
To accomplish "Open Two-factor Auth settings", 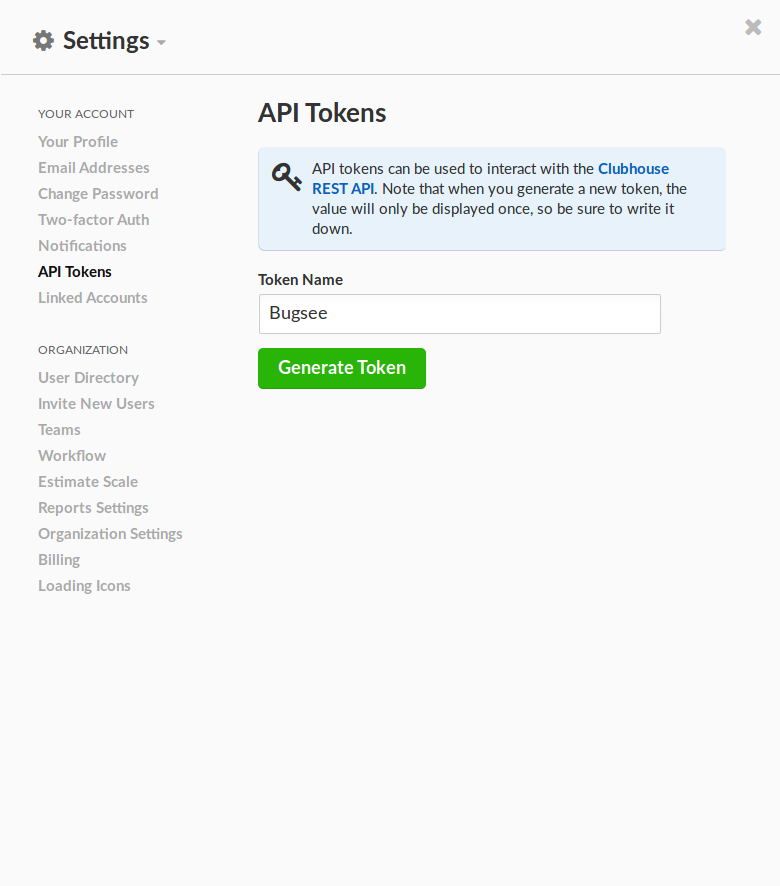I will (93, 219).
